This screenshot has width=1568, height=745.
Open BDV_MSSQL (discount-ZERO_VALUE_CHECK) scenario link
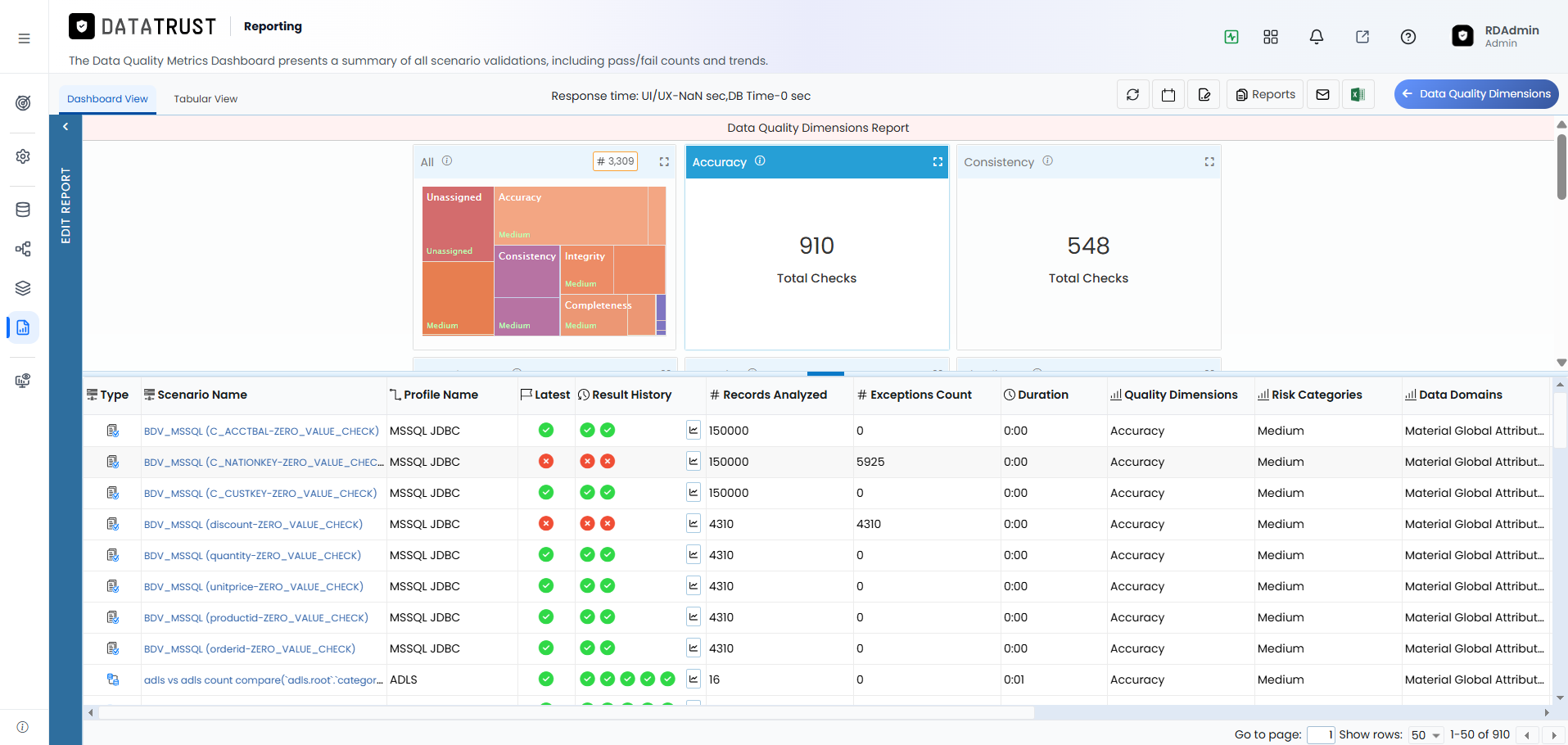(x=253, y=525)
